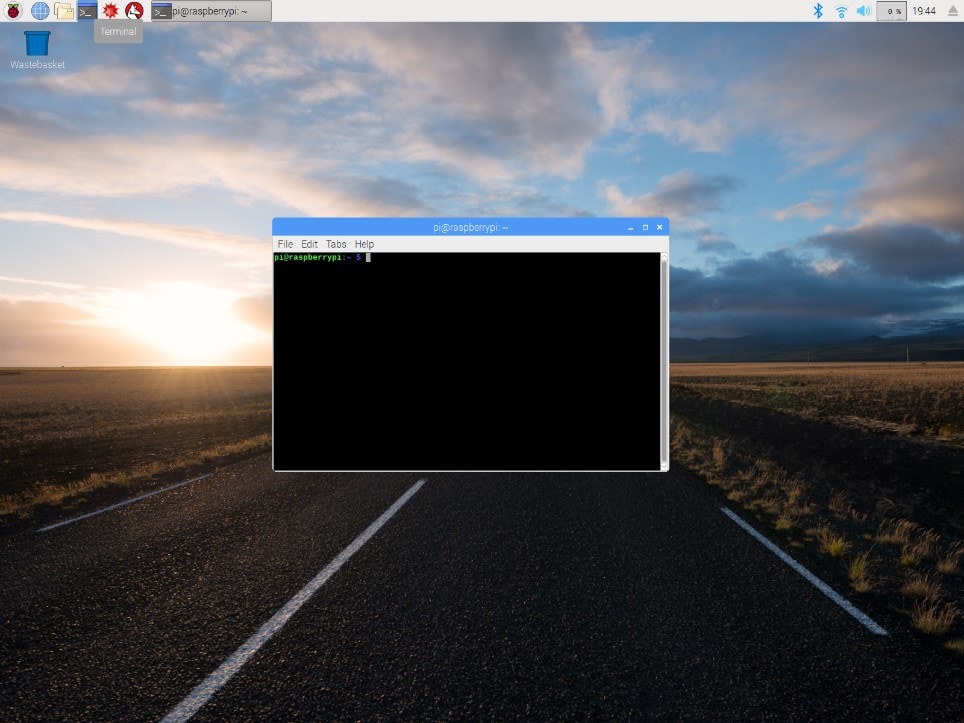Toggle the CPU usage monitor display
Screen dimensions: 964x723
pyautogui.click(x=889, y=11)
